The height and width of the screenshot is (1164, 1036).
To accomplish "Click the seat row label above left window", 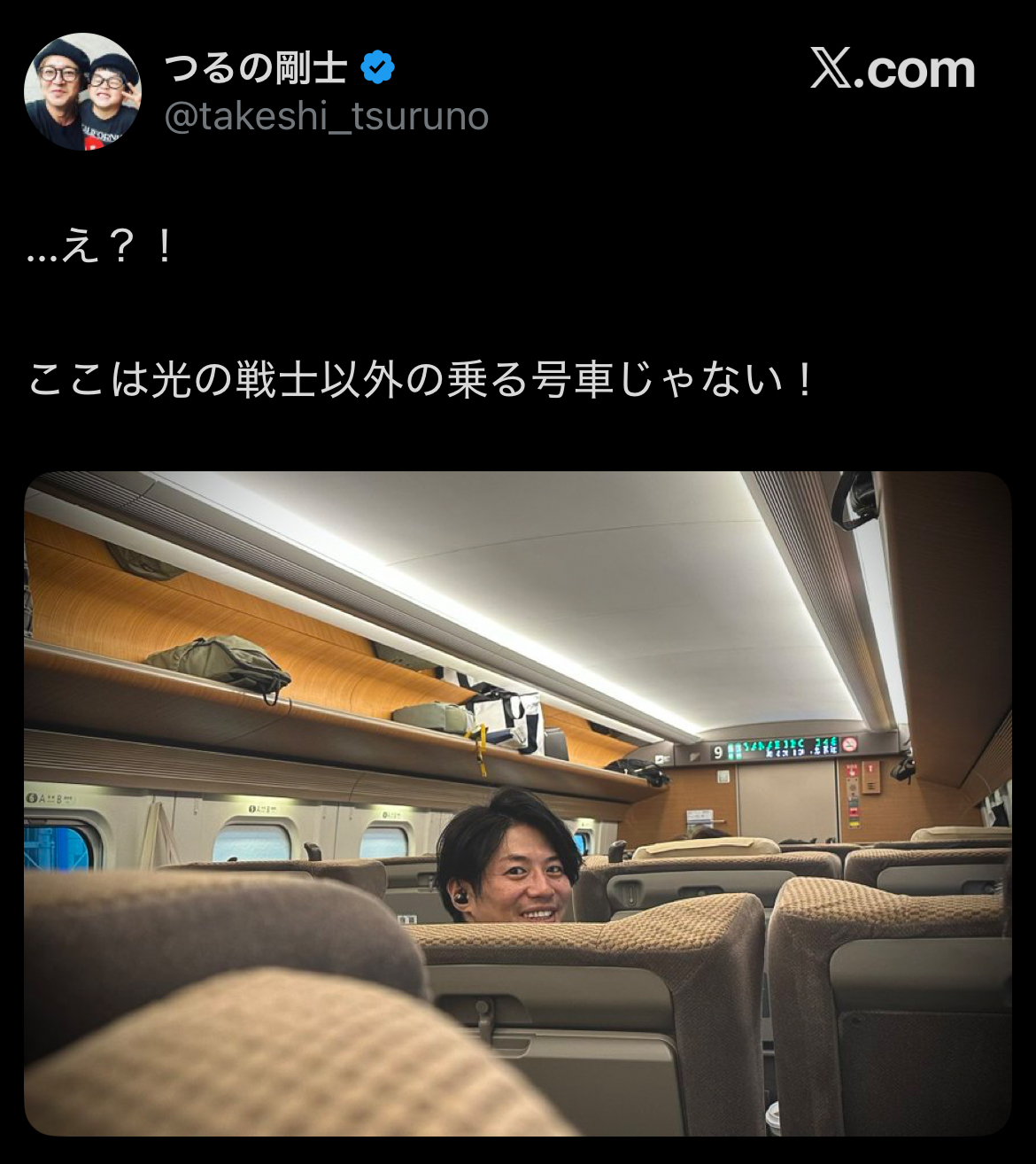I will [50, 798].
